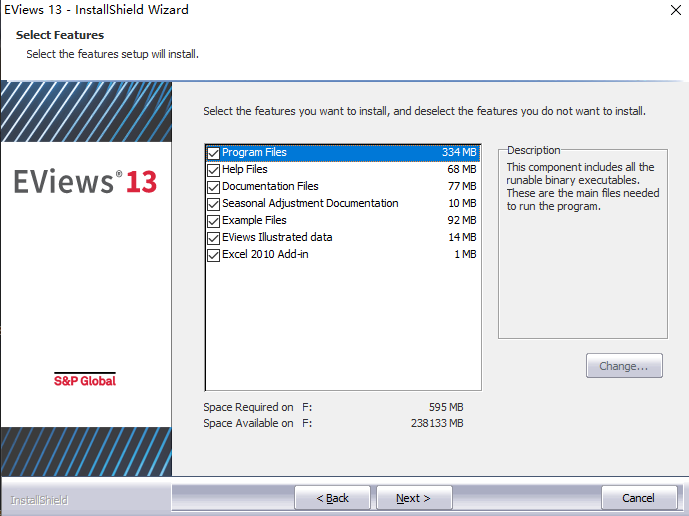Toggle Seasonal Adjustment Documentation checkbox
Viewport: 689px width, 516px height.
click(214, 204)
